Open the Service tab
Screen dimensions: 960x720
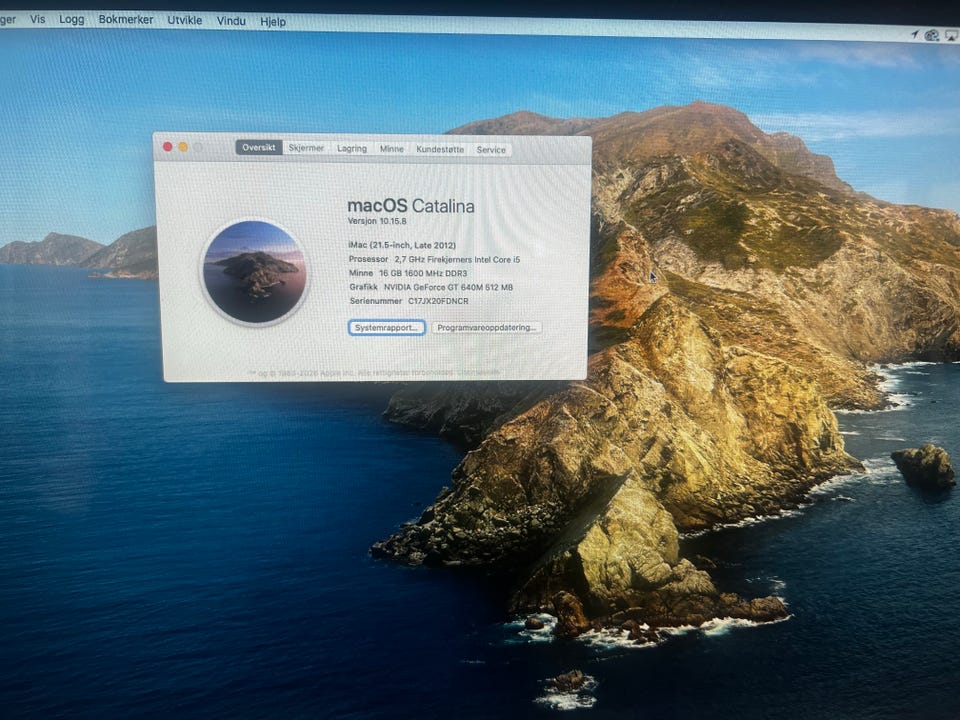coord(491,150)
